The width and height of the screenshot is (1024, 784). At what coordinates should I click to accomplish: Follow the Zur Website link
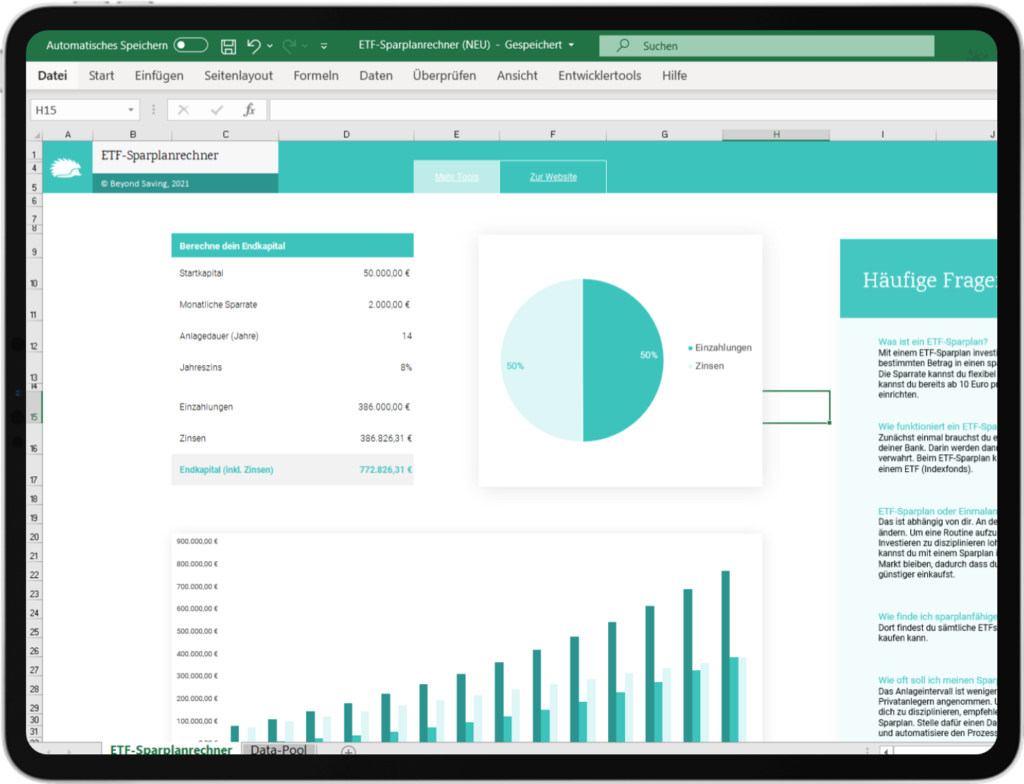[x=553, y=176]
